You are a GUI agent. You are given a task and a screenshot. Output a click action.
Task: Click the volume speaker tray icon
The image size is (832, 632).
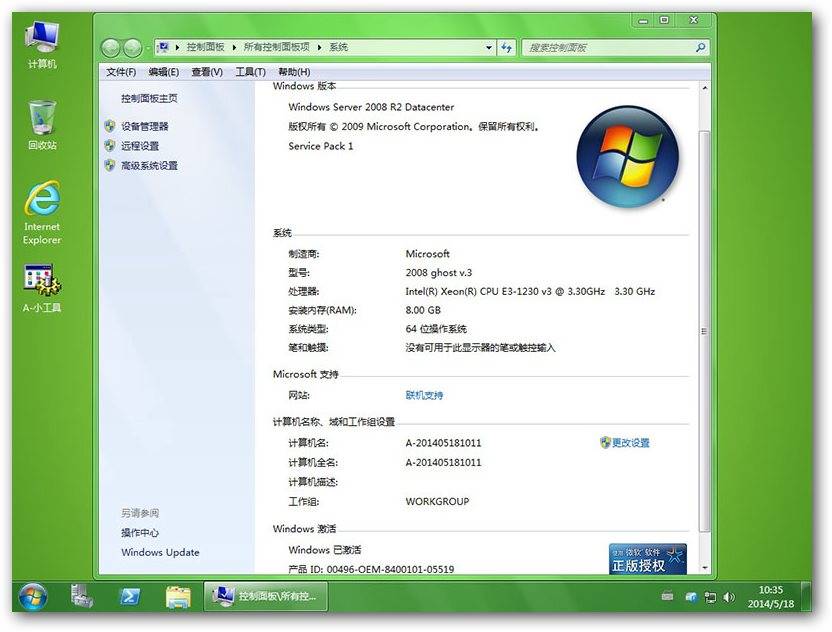(729, 597)
